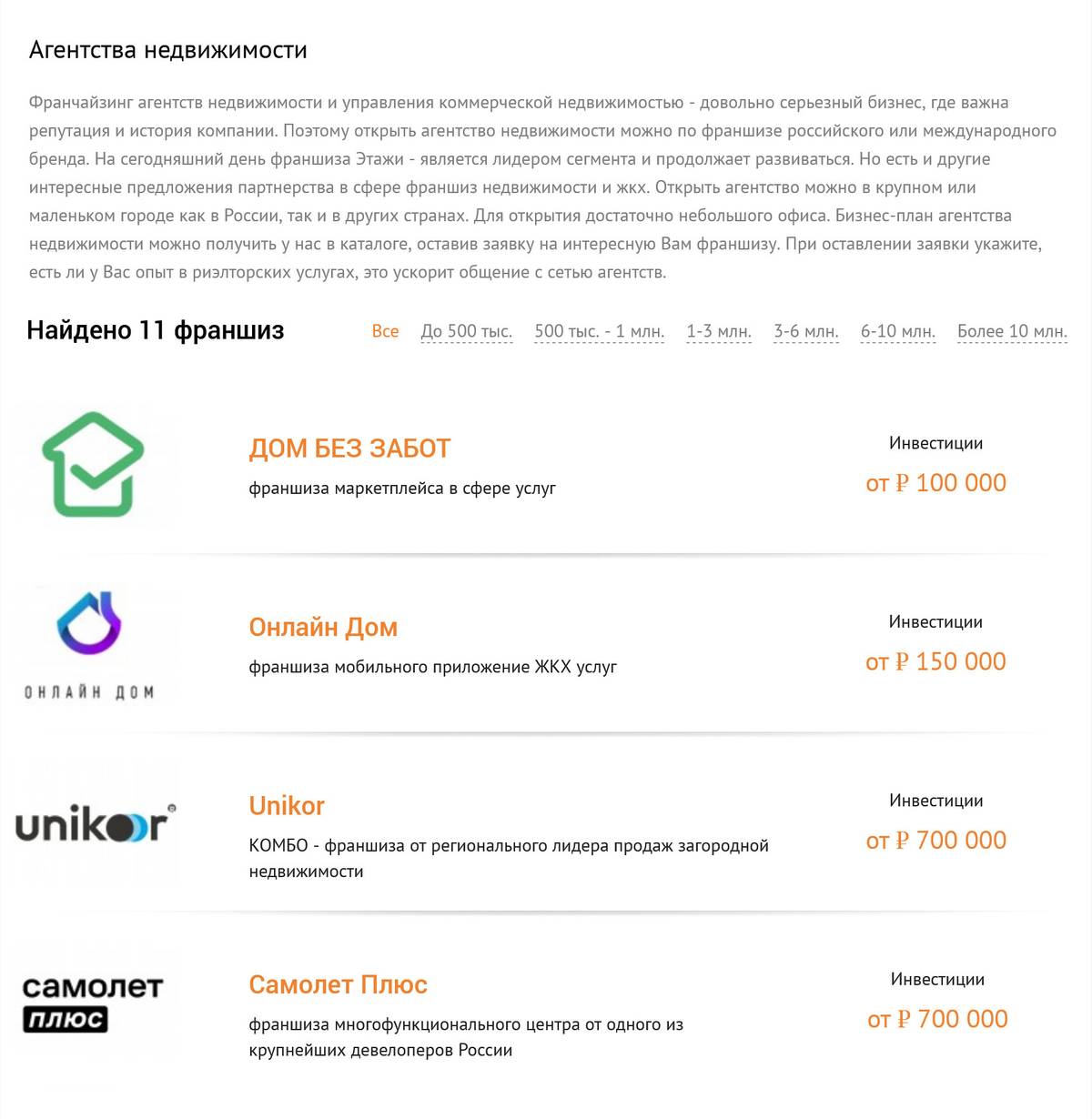Click the Найдено 11 франшиз results heading
This screenshot has height=1119, width=1092.
pyautogui.click(x=156, y=330)
